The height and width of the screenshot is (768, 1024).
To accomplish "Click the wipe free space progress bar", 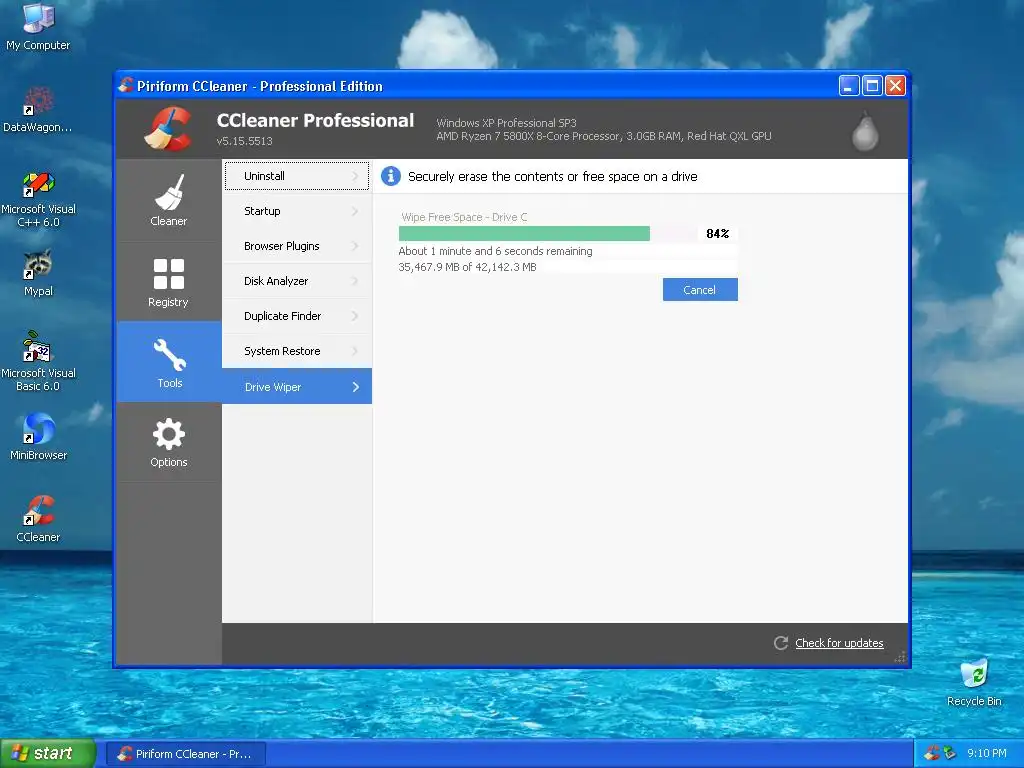I will click(x=547, y=234).
